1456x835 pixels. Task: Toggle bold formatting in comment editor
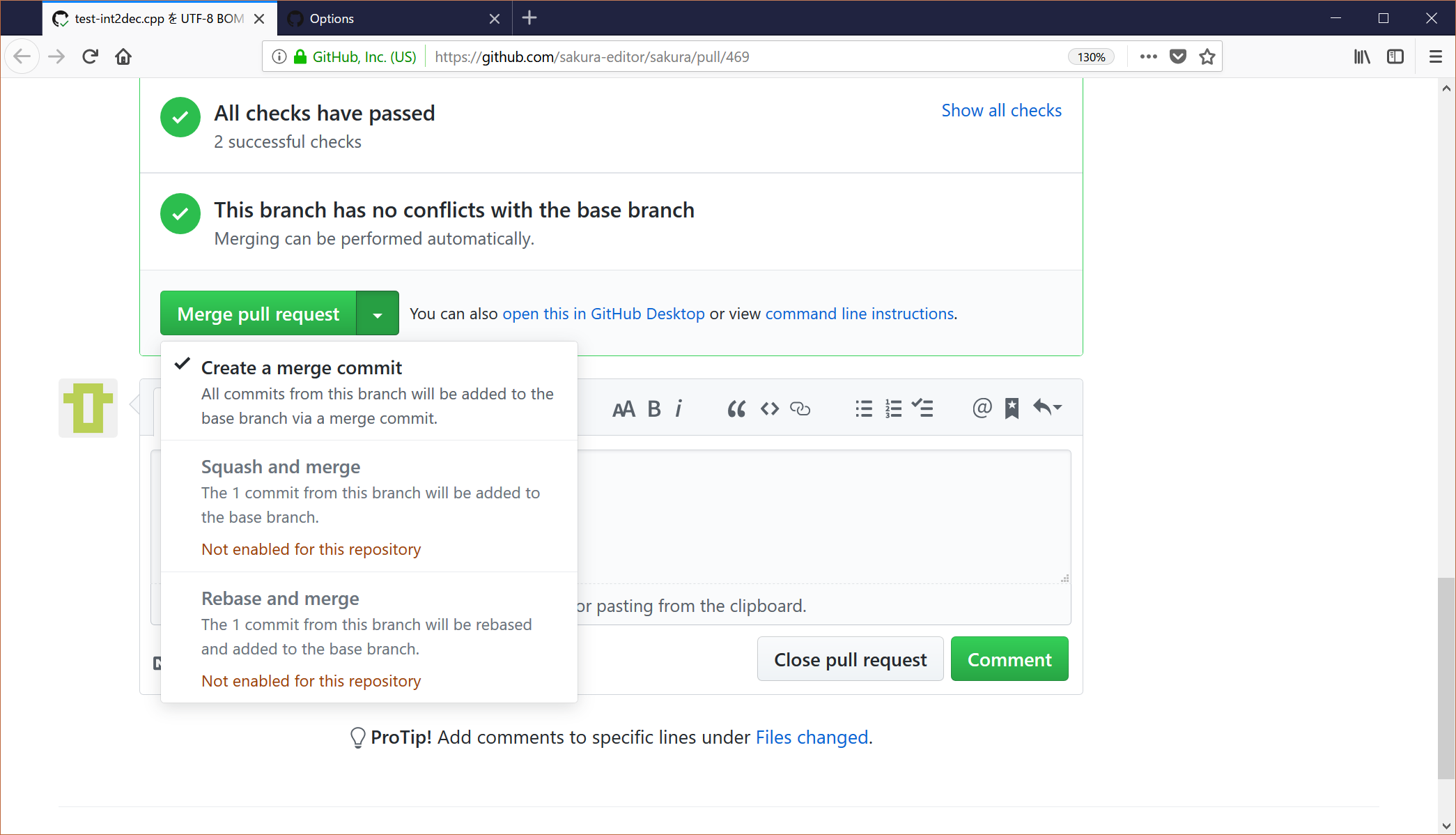(x=653, y=408)
